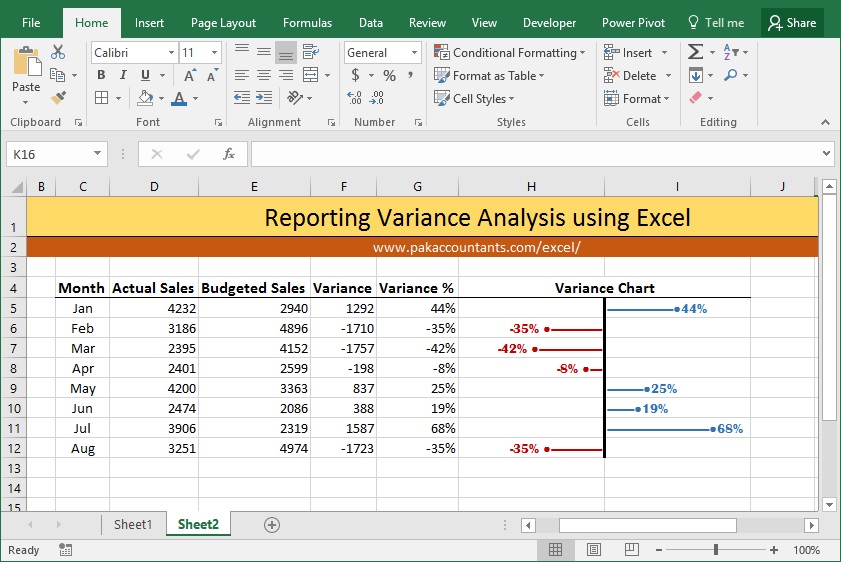Open the Calibri font name dropdown
841x562 pixels.
coord(171,53)
